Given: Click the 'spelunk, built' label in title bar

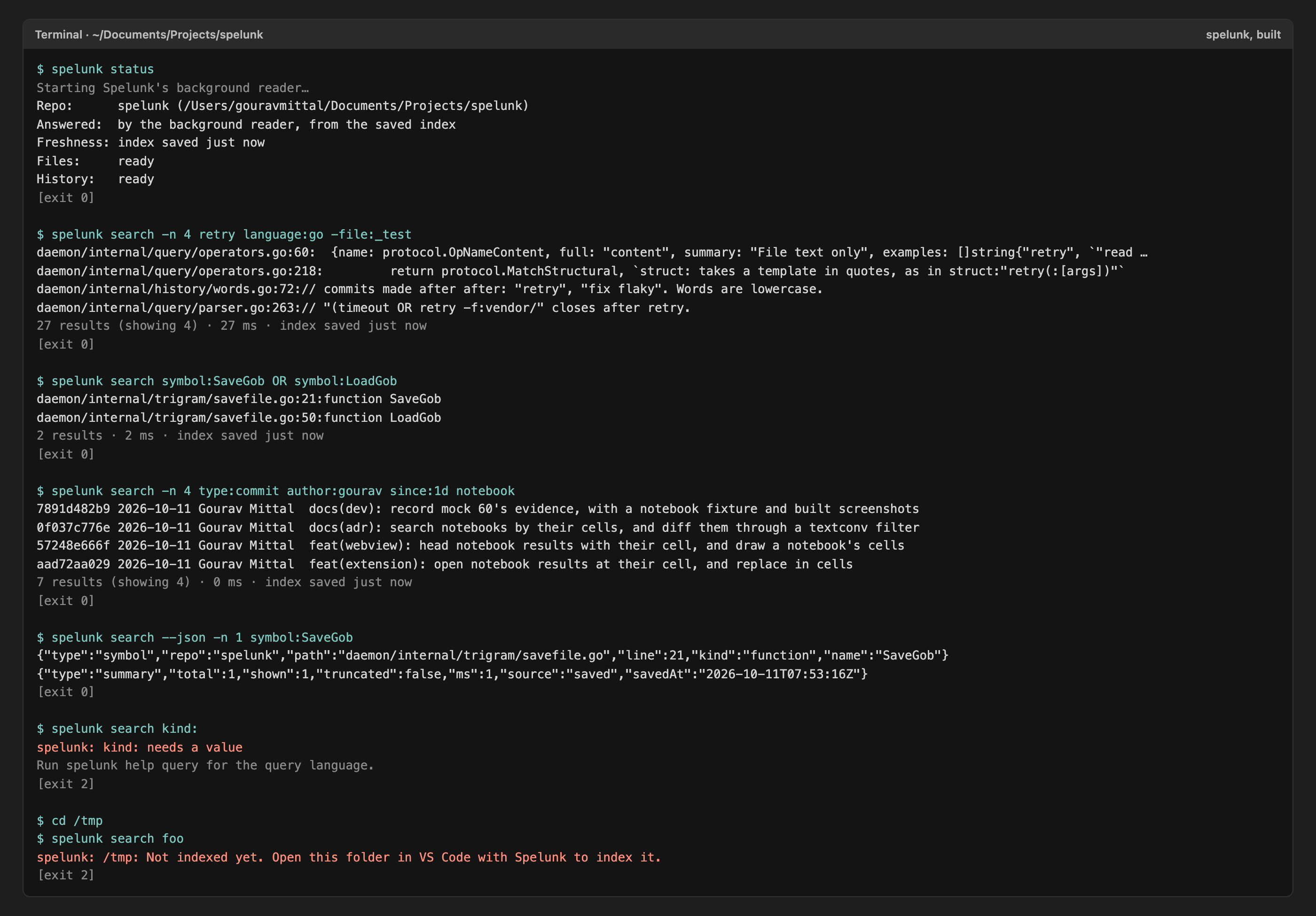Looking at the screenshot, I should pyautogui.click(x=1243, y=34).
